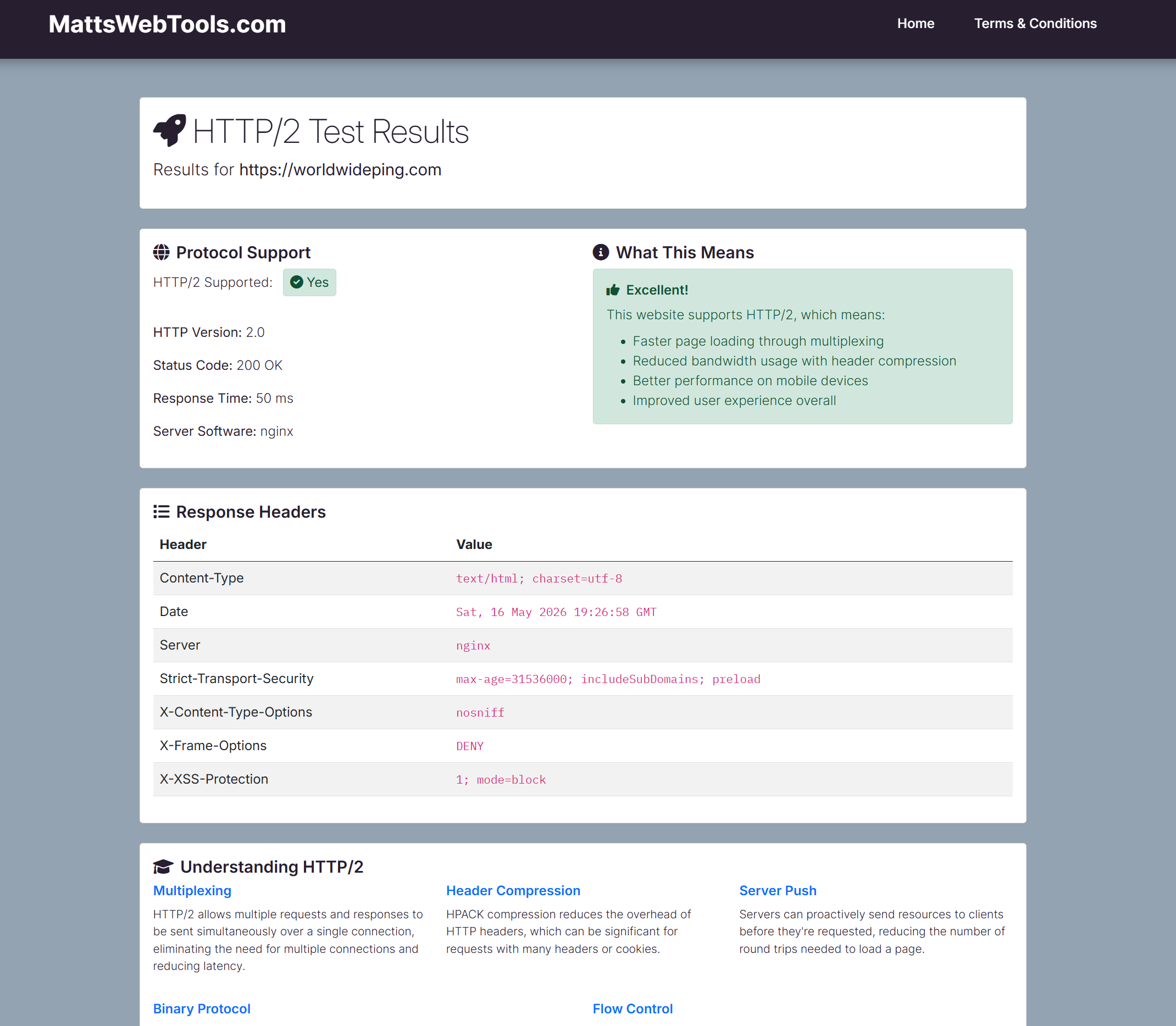The width and height of the screenshot is (1176, 1026).
Task: Click the Yes badge for HTTP/2 Supported
Action: click(309, 282)
